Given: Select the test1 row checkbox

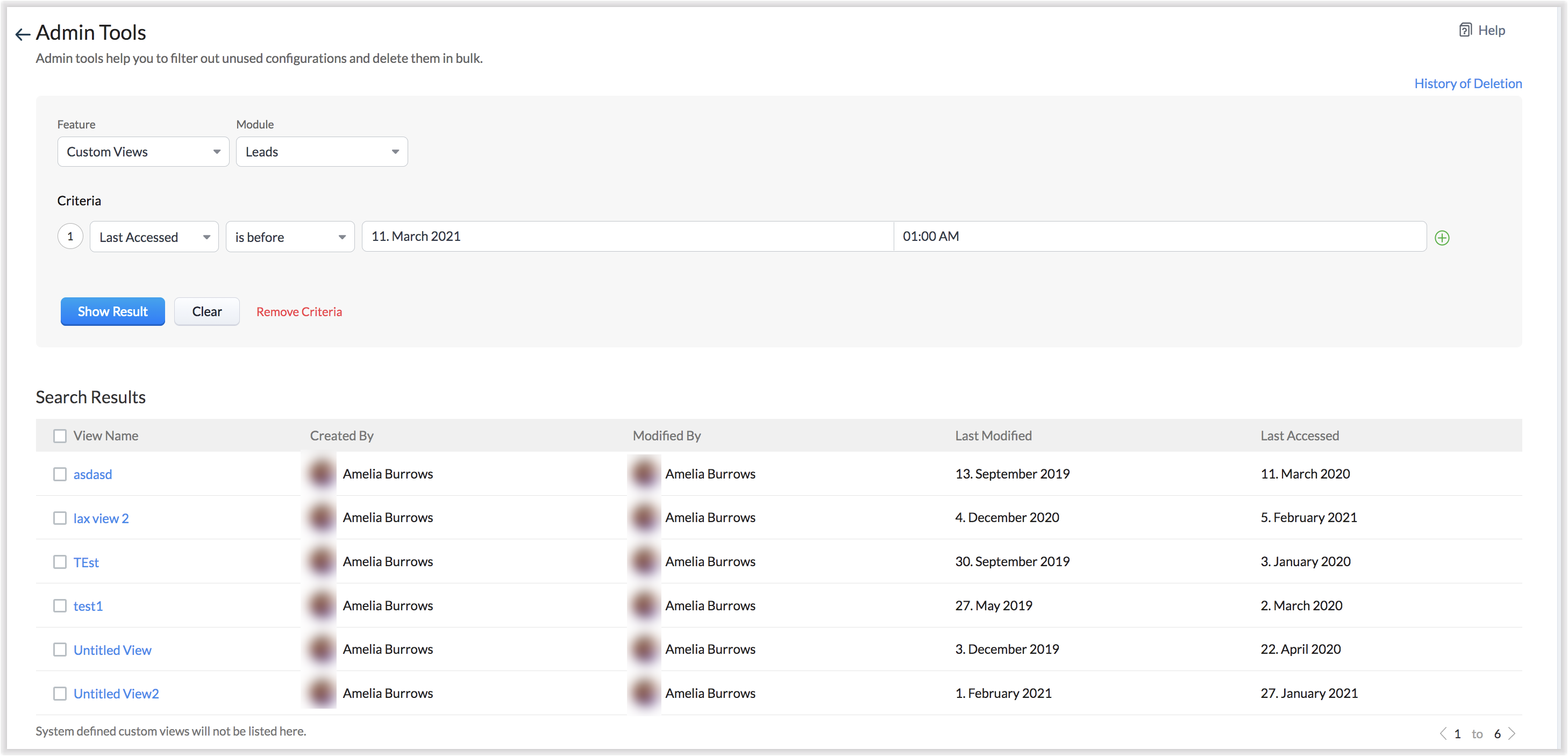Looking at the screenshot, I should click(x=60, y=605).
